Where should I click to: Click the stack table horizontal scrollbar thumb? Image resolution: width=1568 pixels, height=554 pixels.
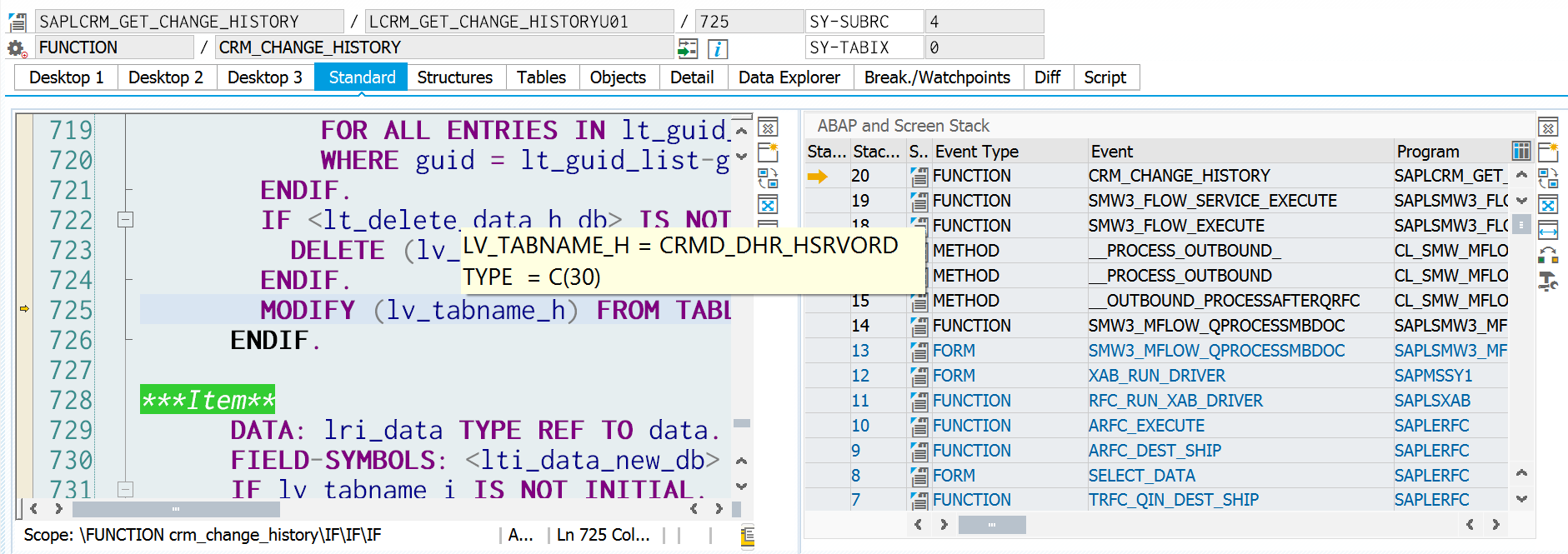991,525
